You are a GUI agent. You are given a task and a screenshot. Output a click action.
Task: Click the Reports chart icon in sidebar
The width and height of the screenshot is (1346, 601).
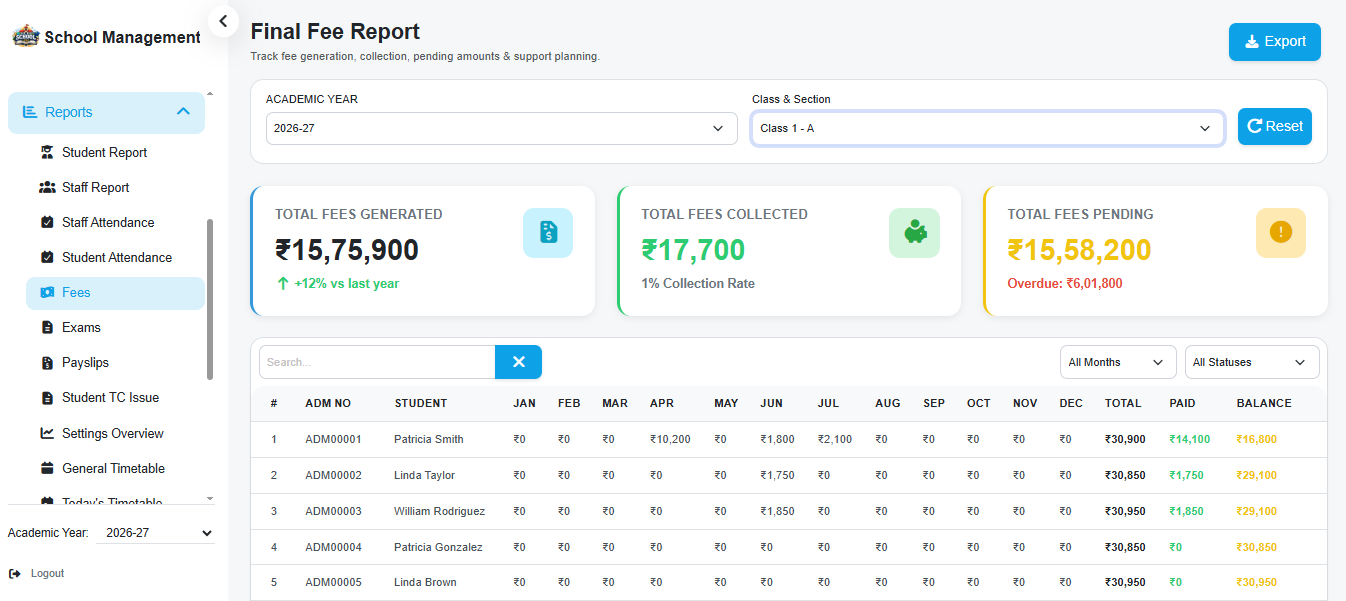(30, 112)
